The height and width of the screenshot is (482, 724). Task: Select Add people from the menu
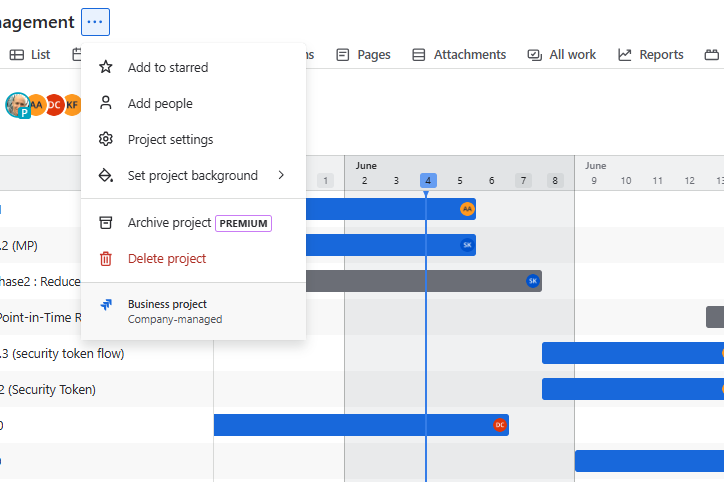(x=193, y=103)
